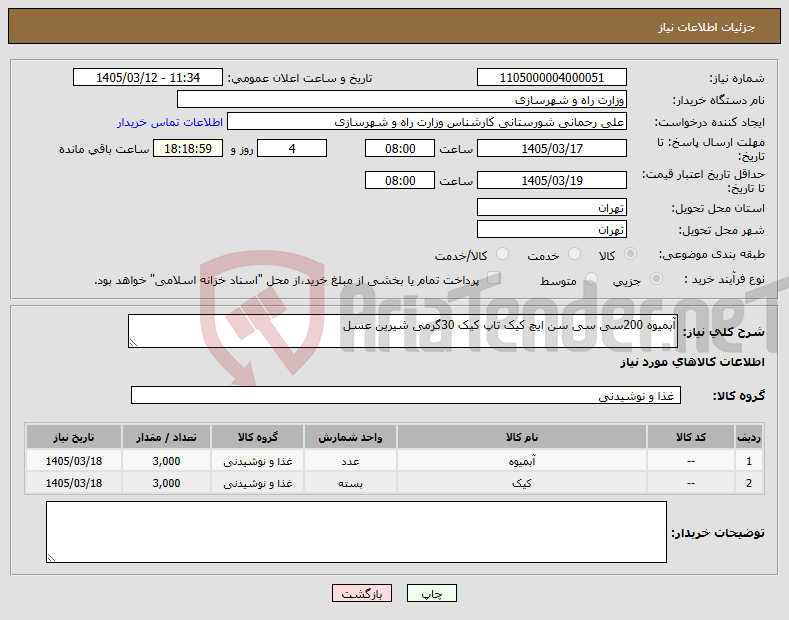Select the جزیی purchase type radio

point(656,278)
